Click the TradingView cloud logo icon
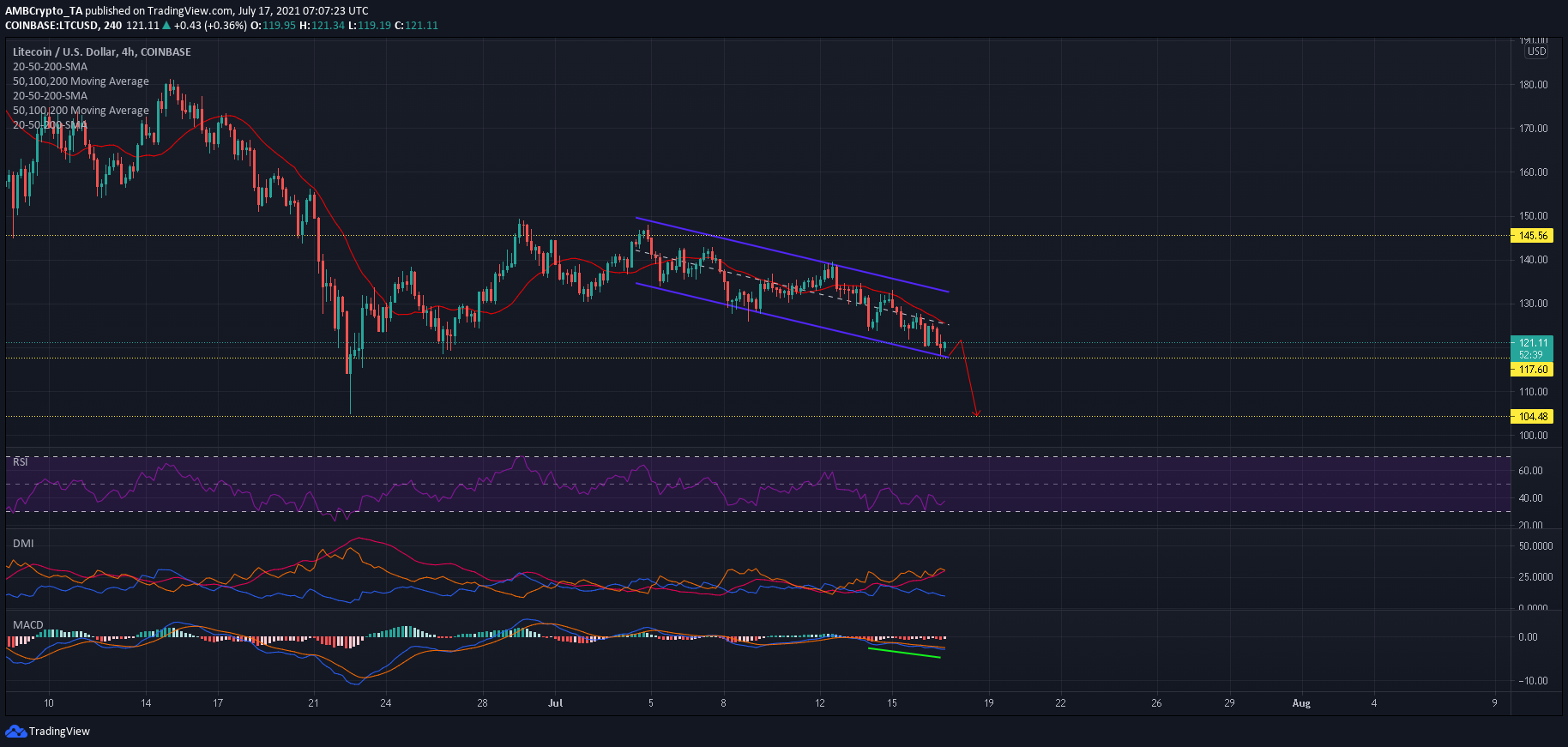The image size is (1568, 747). point(15,731)
